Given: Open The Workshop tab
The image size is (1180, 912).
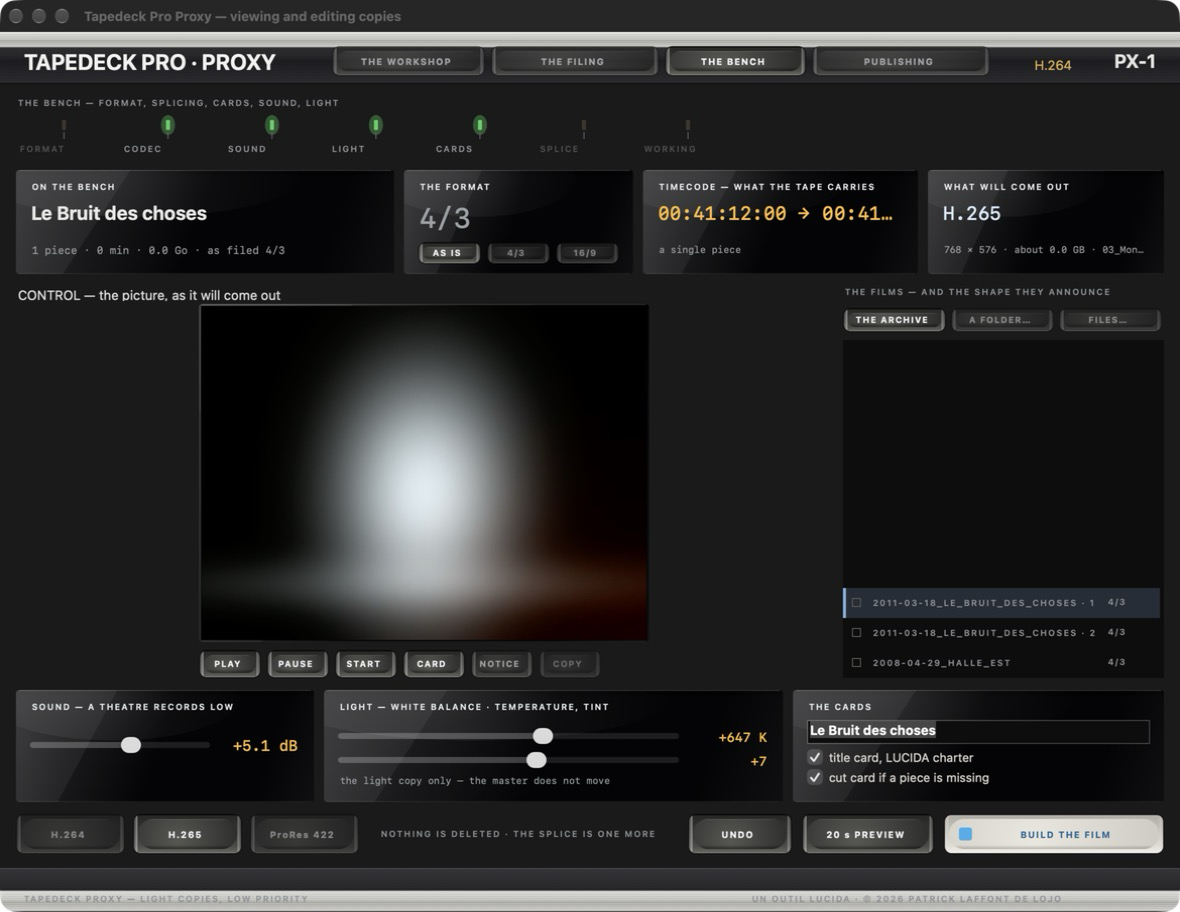Looking at the screenshot, I should click(407, 61).
